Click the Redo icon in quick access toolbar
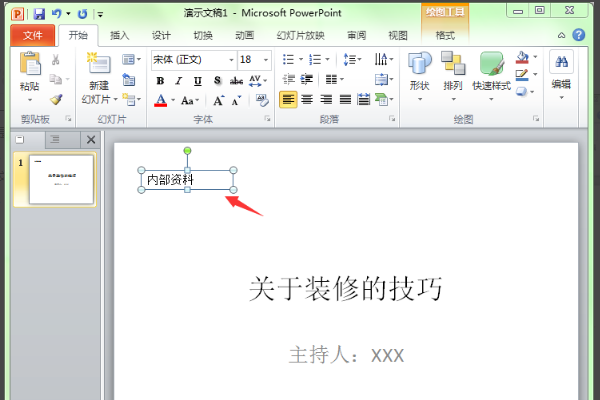 82,14
